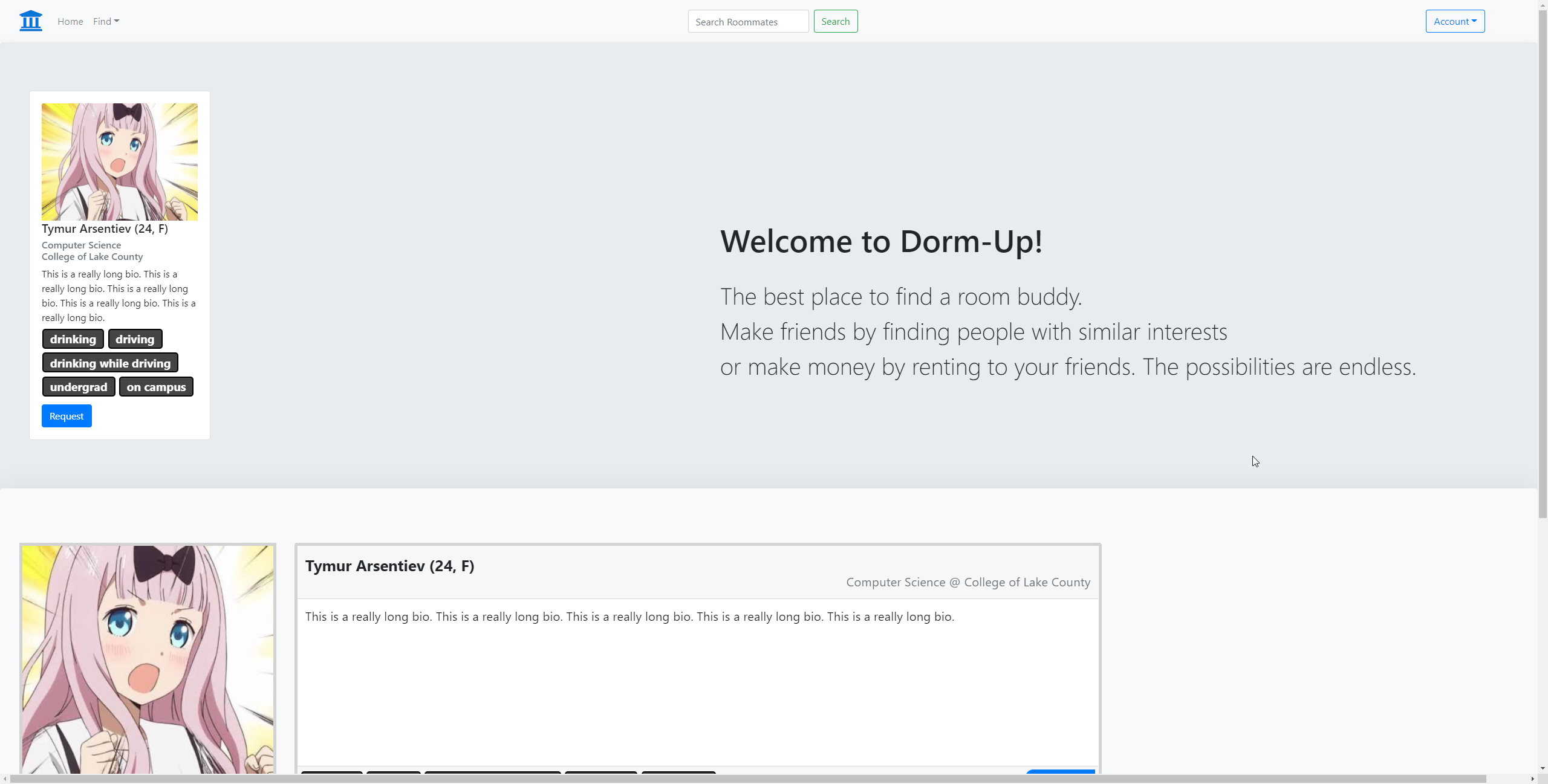Open the Account dropdown
The width and height of the screenshot is (1548, 784).
(1455, 22)
